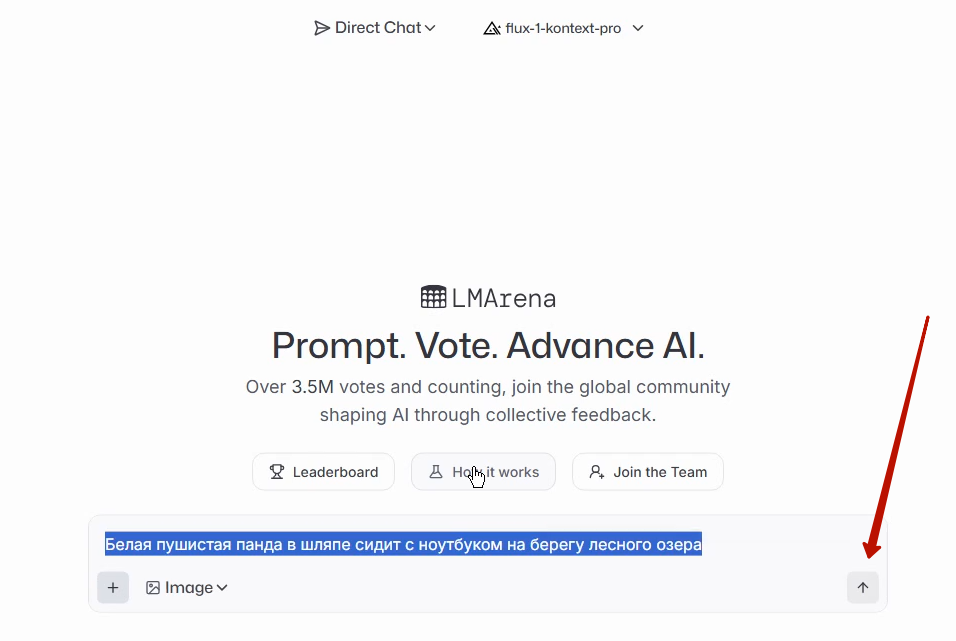The image size is (956, 641).
Task: Click the picture icon beside Image
Action: pos(153,588)
